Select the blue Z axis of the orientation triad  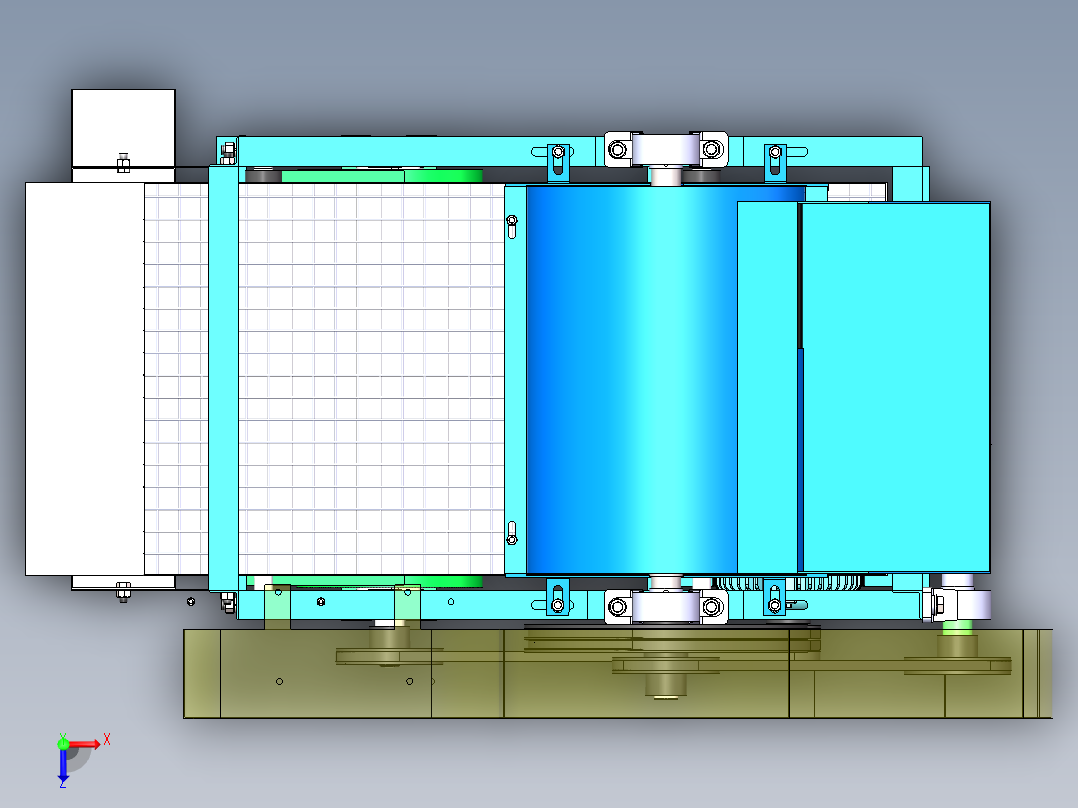[63, 765]
